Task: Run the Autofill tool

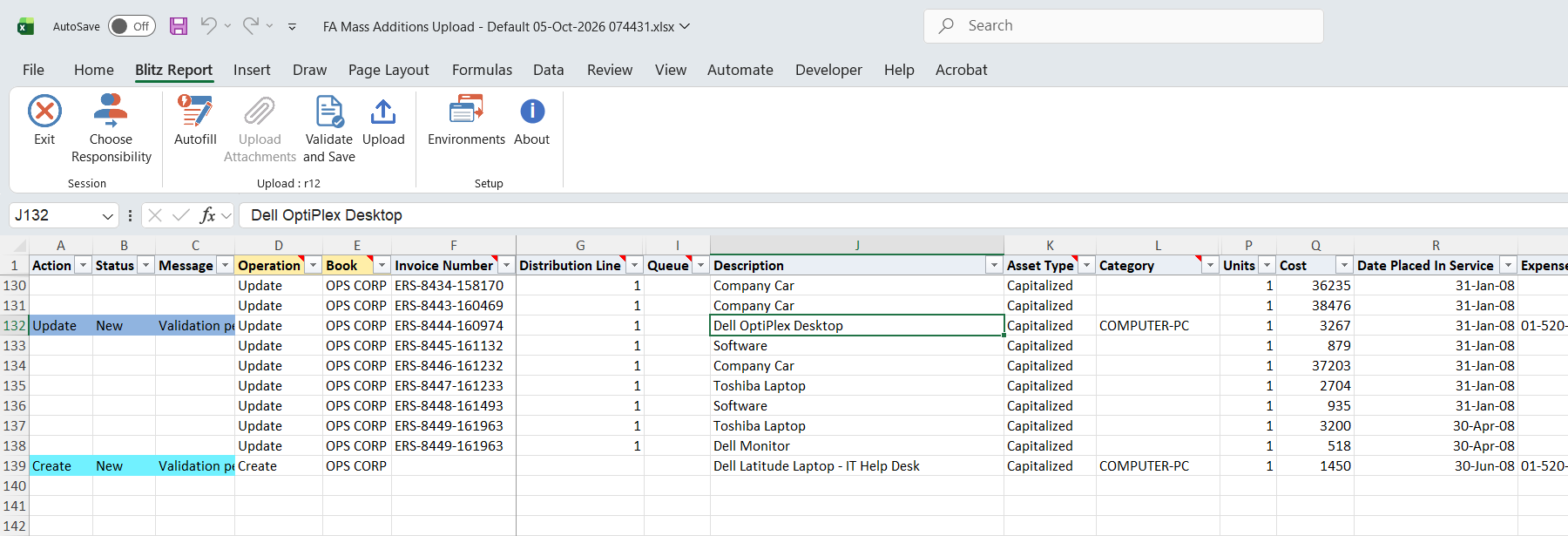Action: click(195, 120)
